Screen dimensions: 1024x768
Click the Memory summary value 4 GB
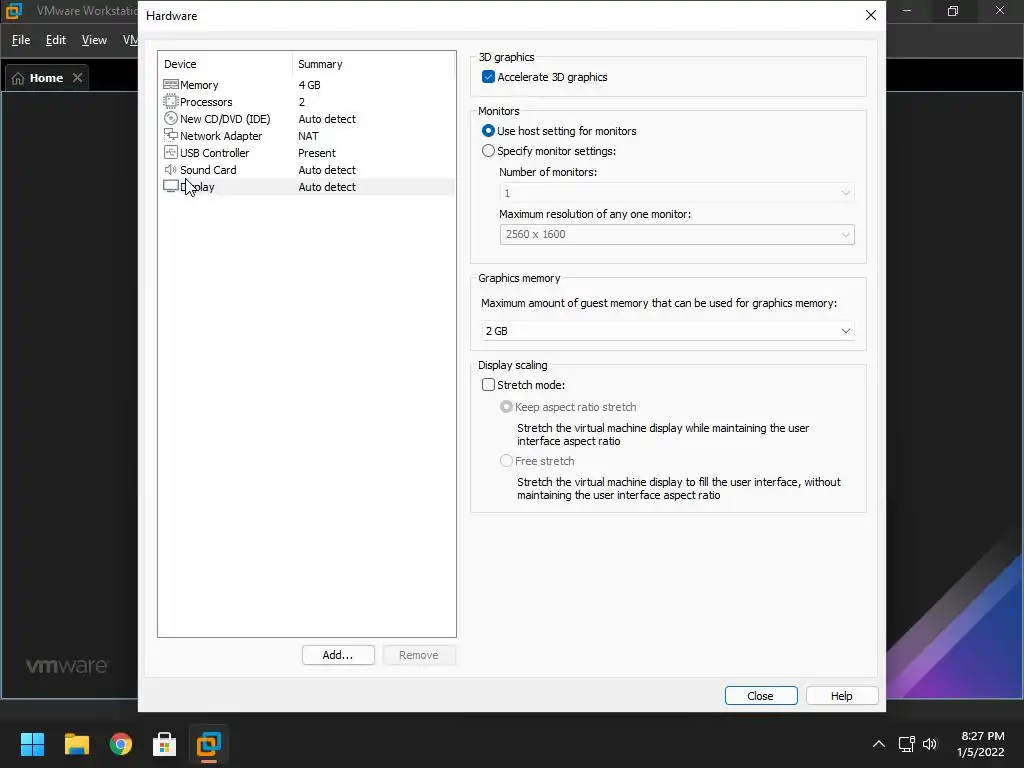tap(310, 85)
